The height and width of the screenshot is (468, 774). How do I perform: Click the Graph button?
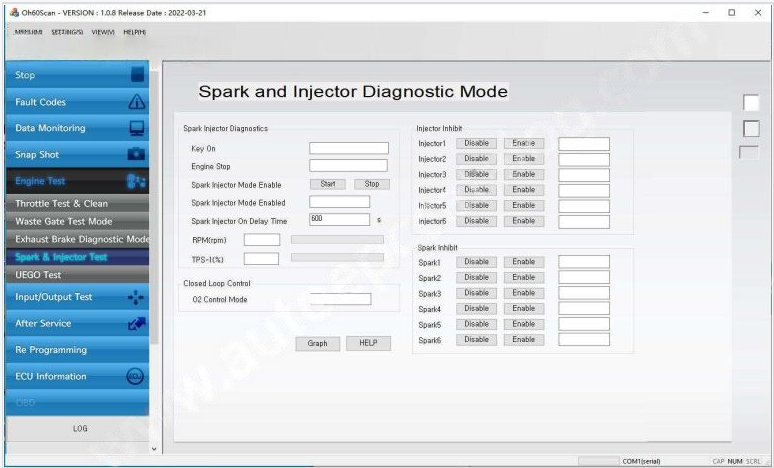(x=317, y=343)
